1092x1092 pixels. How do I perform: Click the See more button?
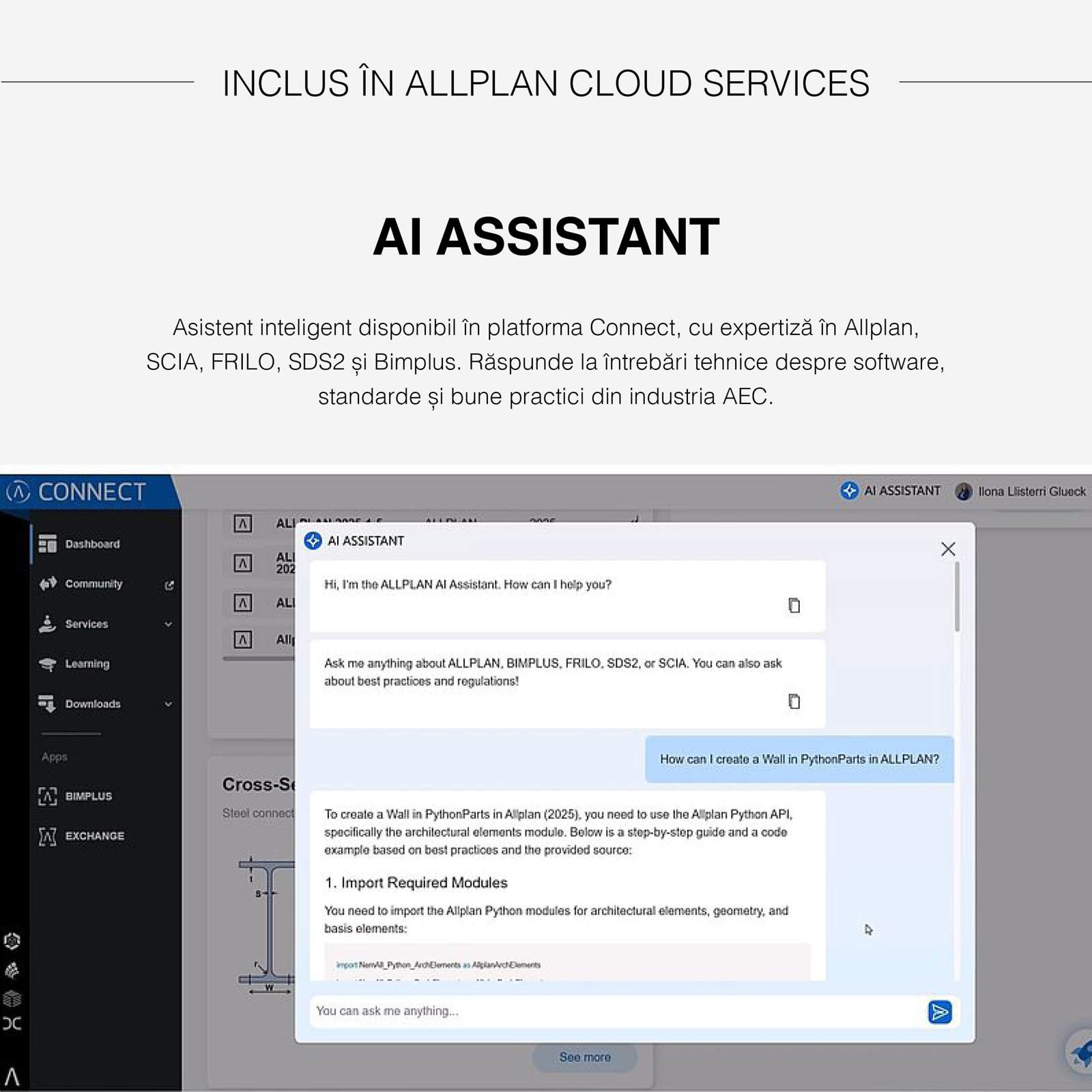tap(585, 1057)
